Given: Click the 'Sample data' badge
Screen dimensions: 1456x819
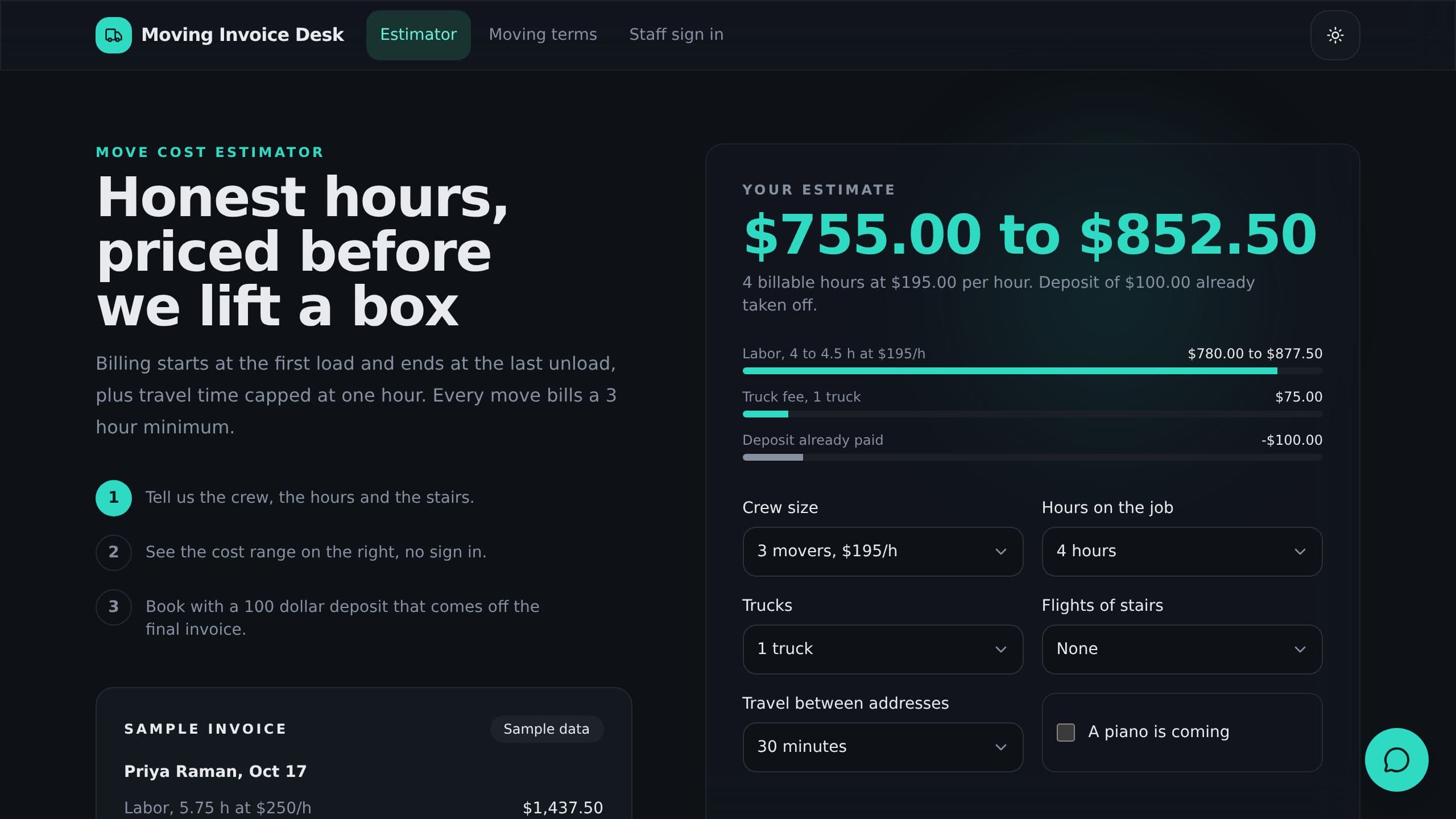Looking at the screenshot, I should click(x=546, y=729).
